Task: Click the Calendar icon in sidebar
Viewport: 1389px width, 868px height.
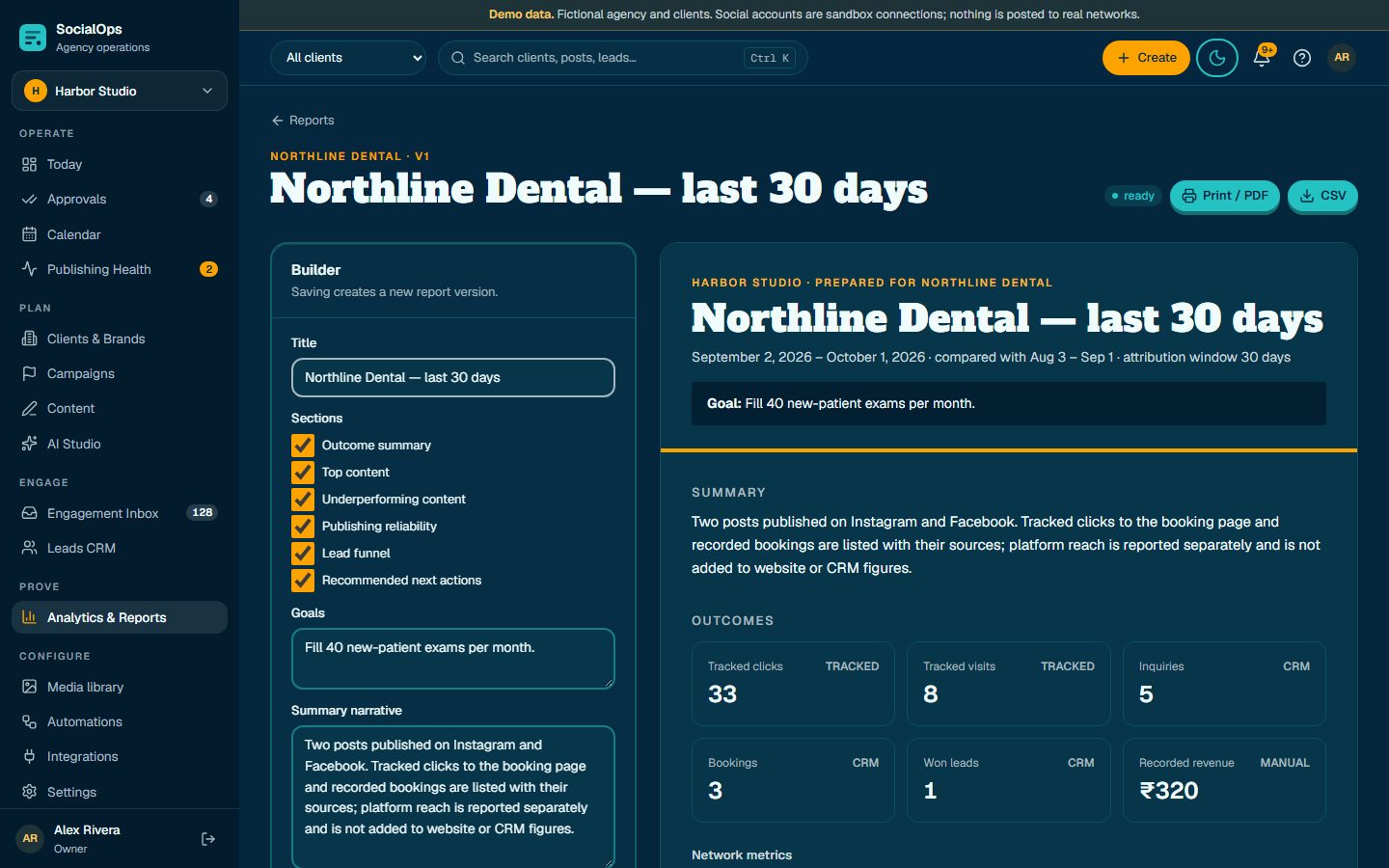Action: pyautogui.click(x=30, y=234)
